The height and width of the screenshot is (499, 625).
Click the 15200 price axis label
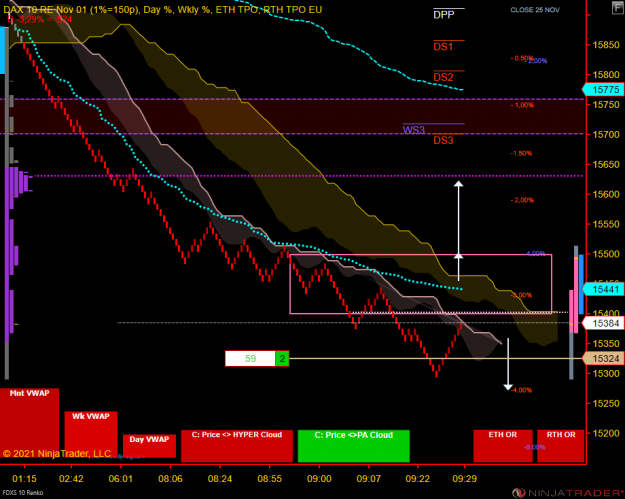(606, 434)
